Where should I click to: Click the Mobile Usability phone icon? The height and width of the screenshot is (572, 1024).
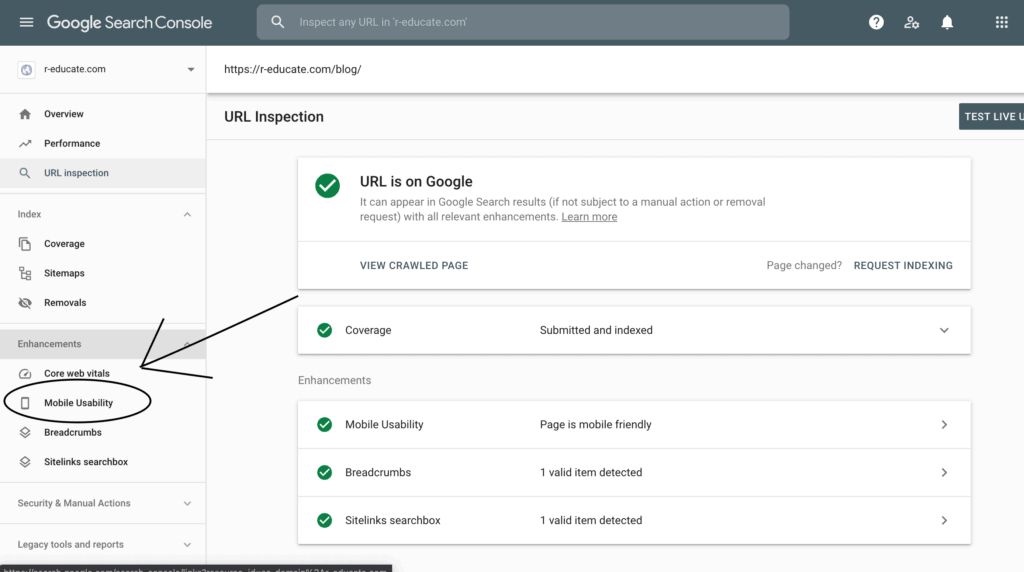tap(25, 403)
